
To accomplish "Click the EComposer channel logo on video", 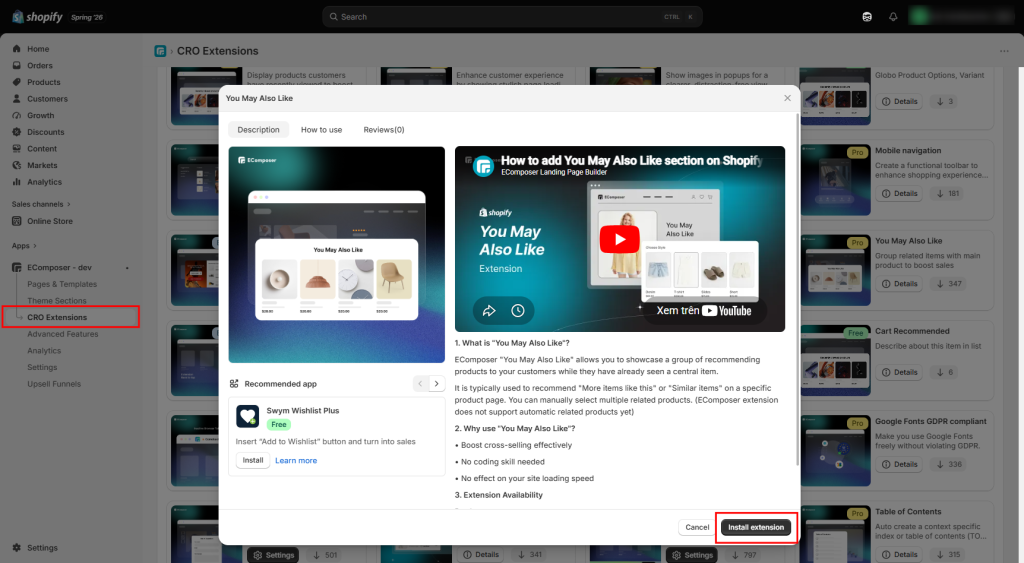I will [x=483, y=166].
